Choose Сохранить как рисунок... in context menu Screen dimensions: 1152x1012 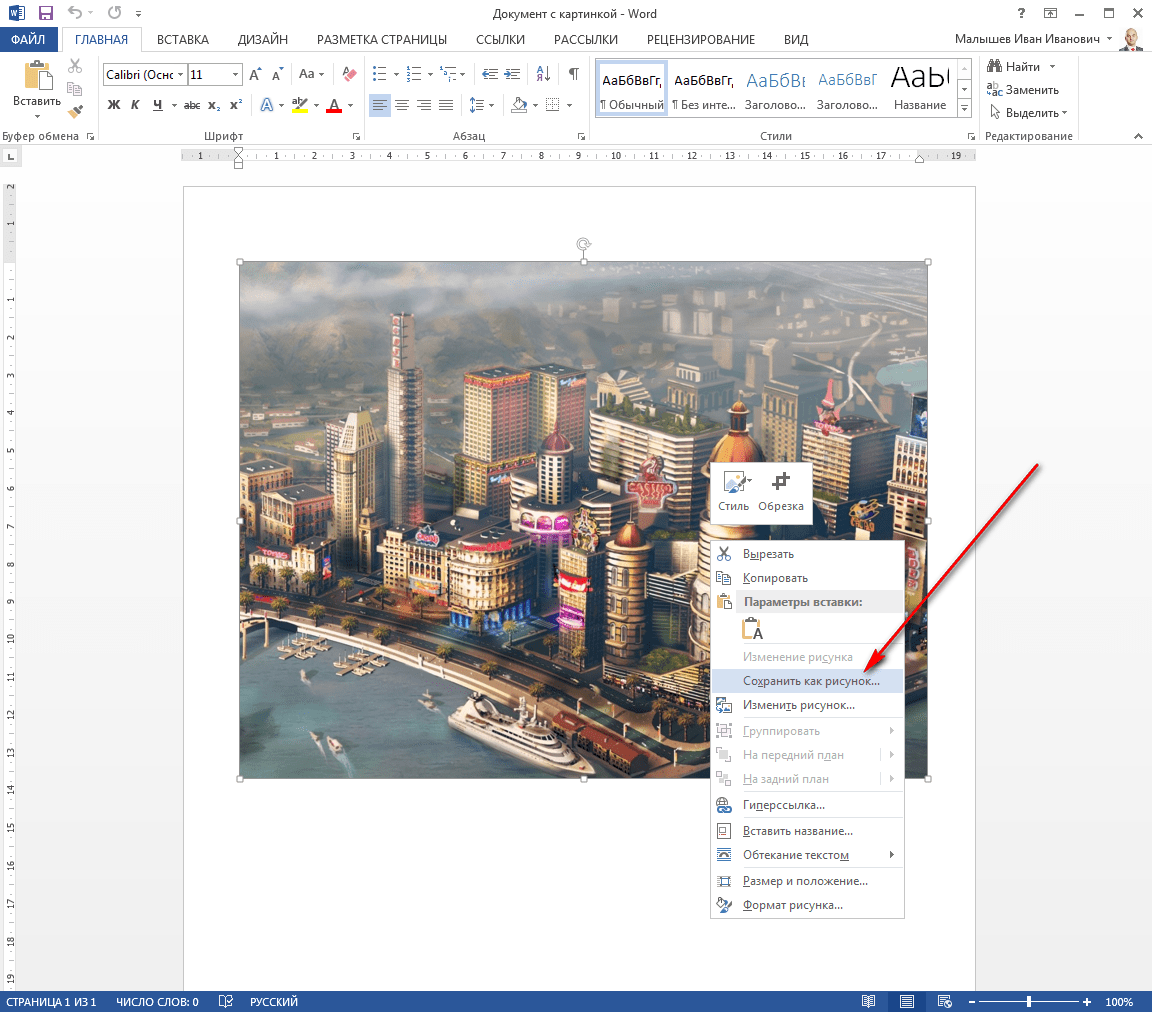[x=807, y=681]
